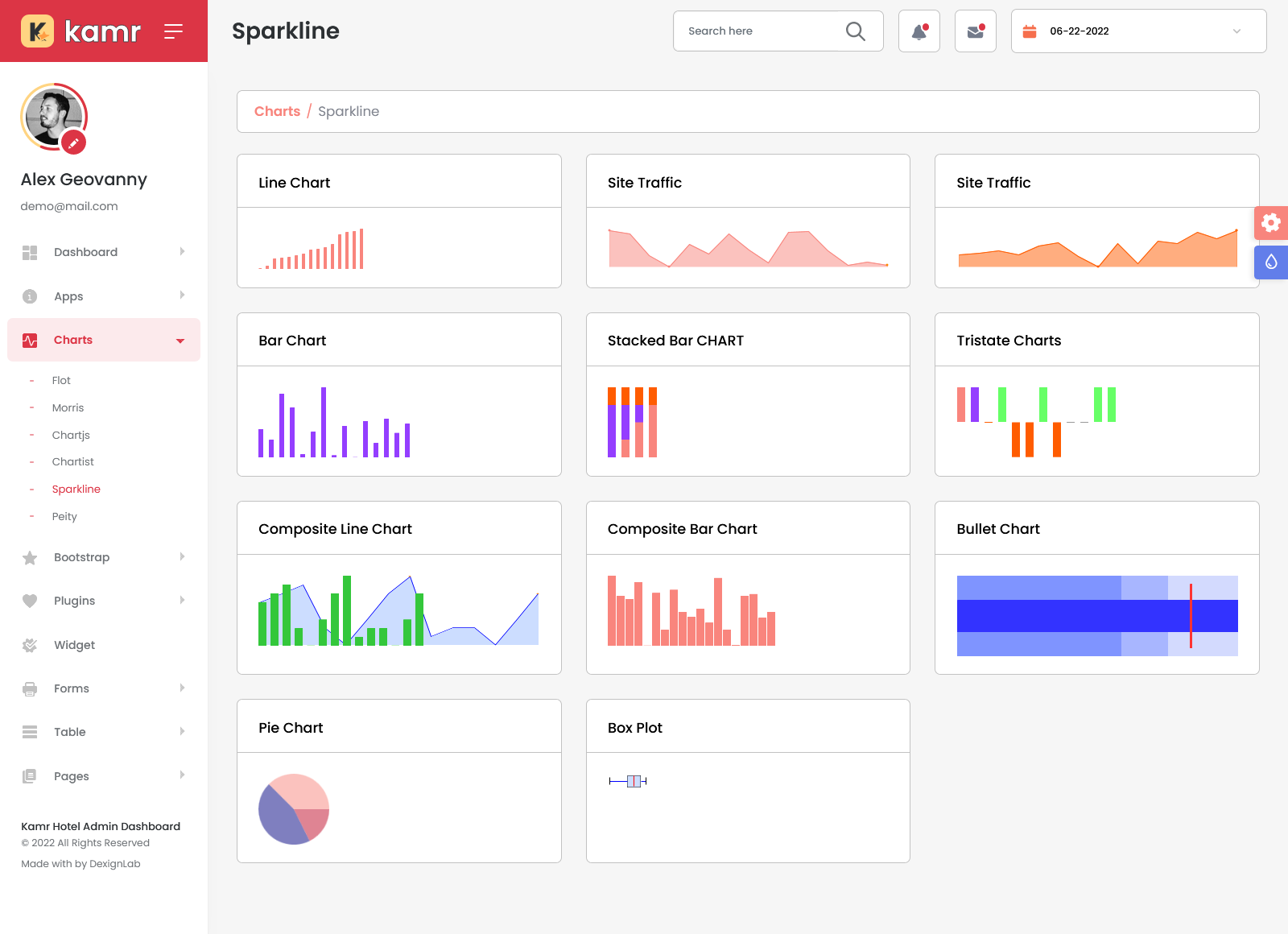Open the date dropdown showing 06-22-2022
The width and height of the screenshot is (1288, 934).
pyautogui.click(x=1138, y=31)
